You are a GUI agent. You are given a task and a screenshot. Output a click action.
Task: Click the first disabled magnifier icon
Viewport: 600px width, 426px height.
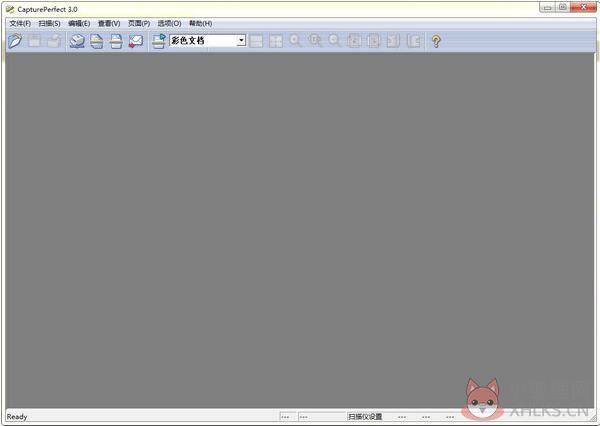tap(295, 41)
